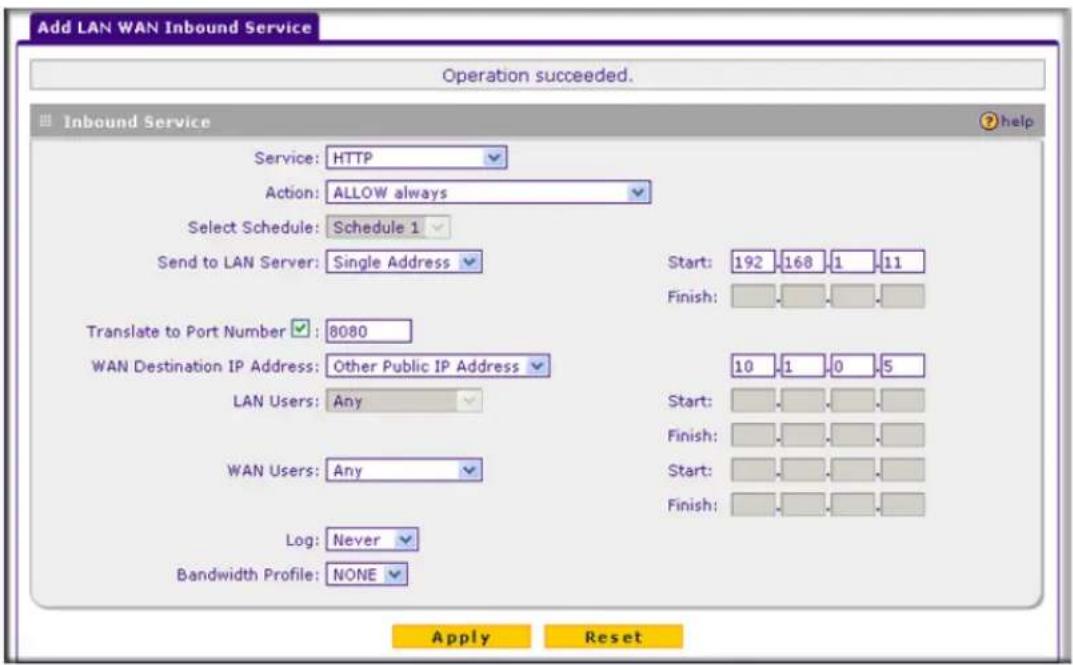Expand the Send to LAN Server dropdown
This screenshot has width=1073, height=665.
(404, 262)
